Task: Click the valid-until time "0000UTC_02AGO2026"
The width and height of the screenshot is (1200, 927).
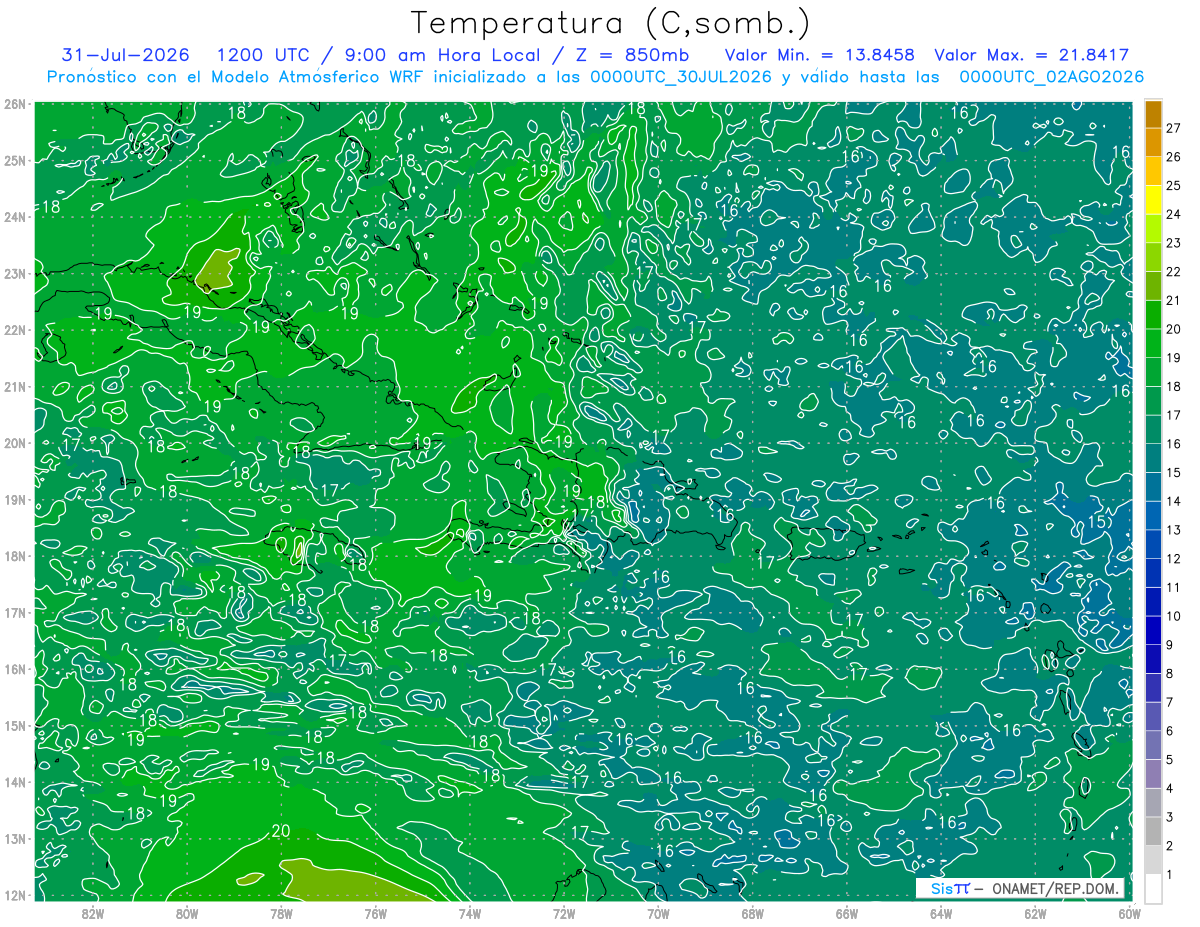Action: (1051, 77)
